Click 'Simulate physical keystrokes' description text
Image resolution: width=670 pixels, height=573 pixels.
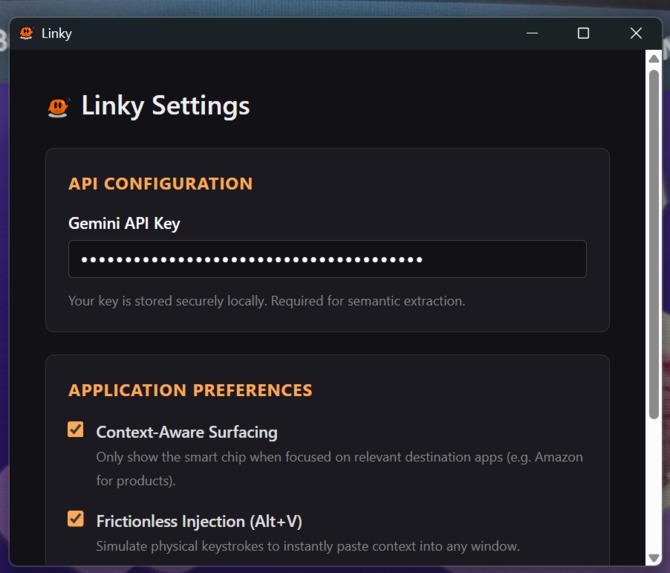point(308,546)
